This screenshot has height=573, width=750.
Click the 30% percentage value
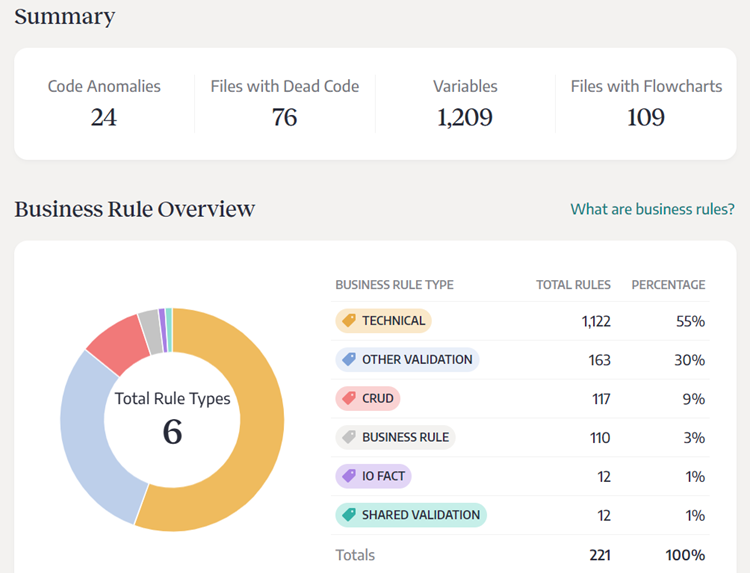(690, 360)
